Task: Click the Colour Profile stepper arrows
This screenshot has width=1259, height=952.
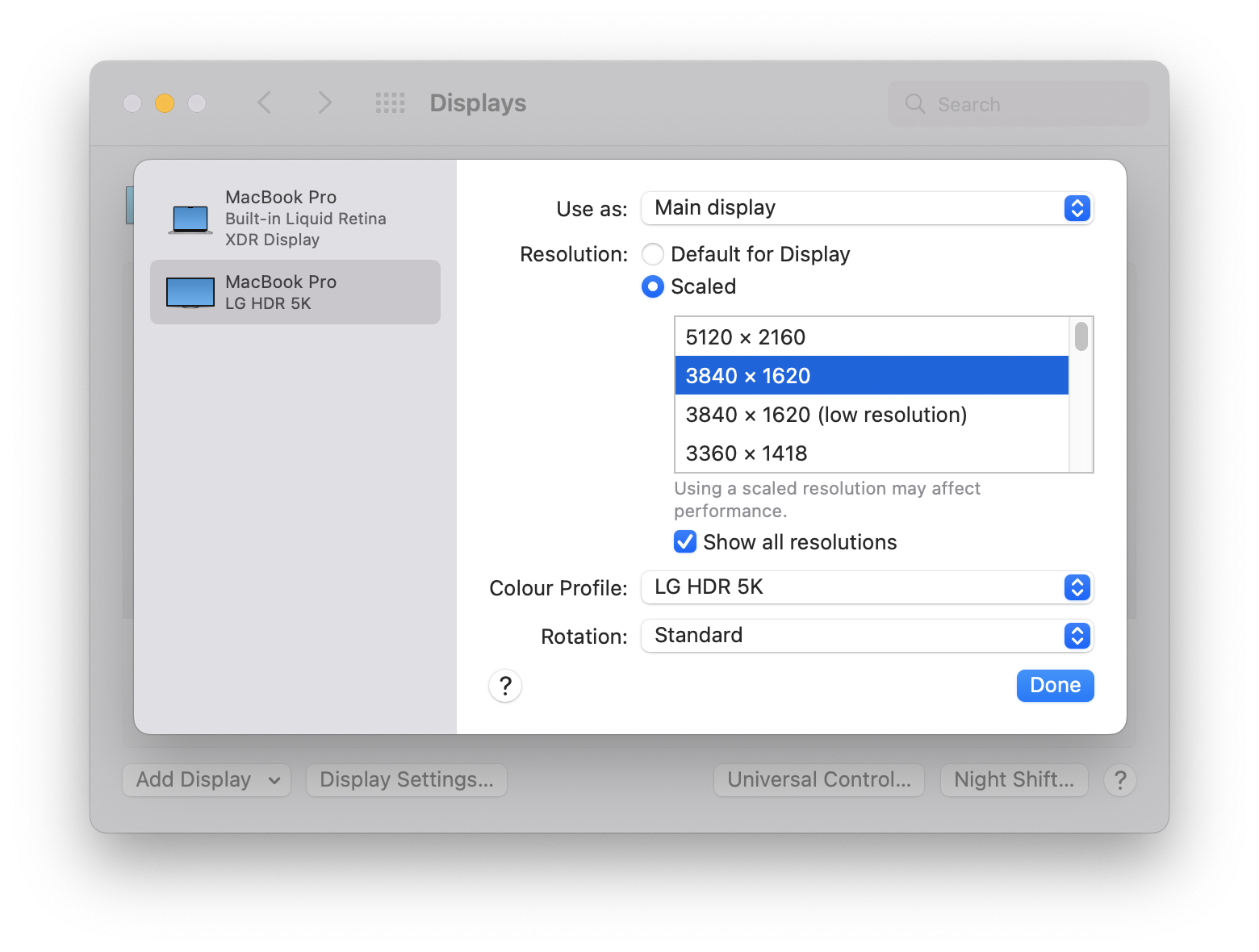Action: pyautogui.click(x=1077, y=587)
